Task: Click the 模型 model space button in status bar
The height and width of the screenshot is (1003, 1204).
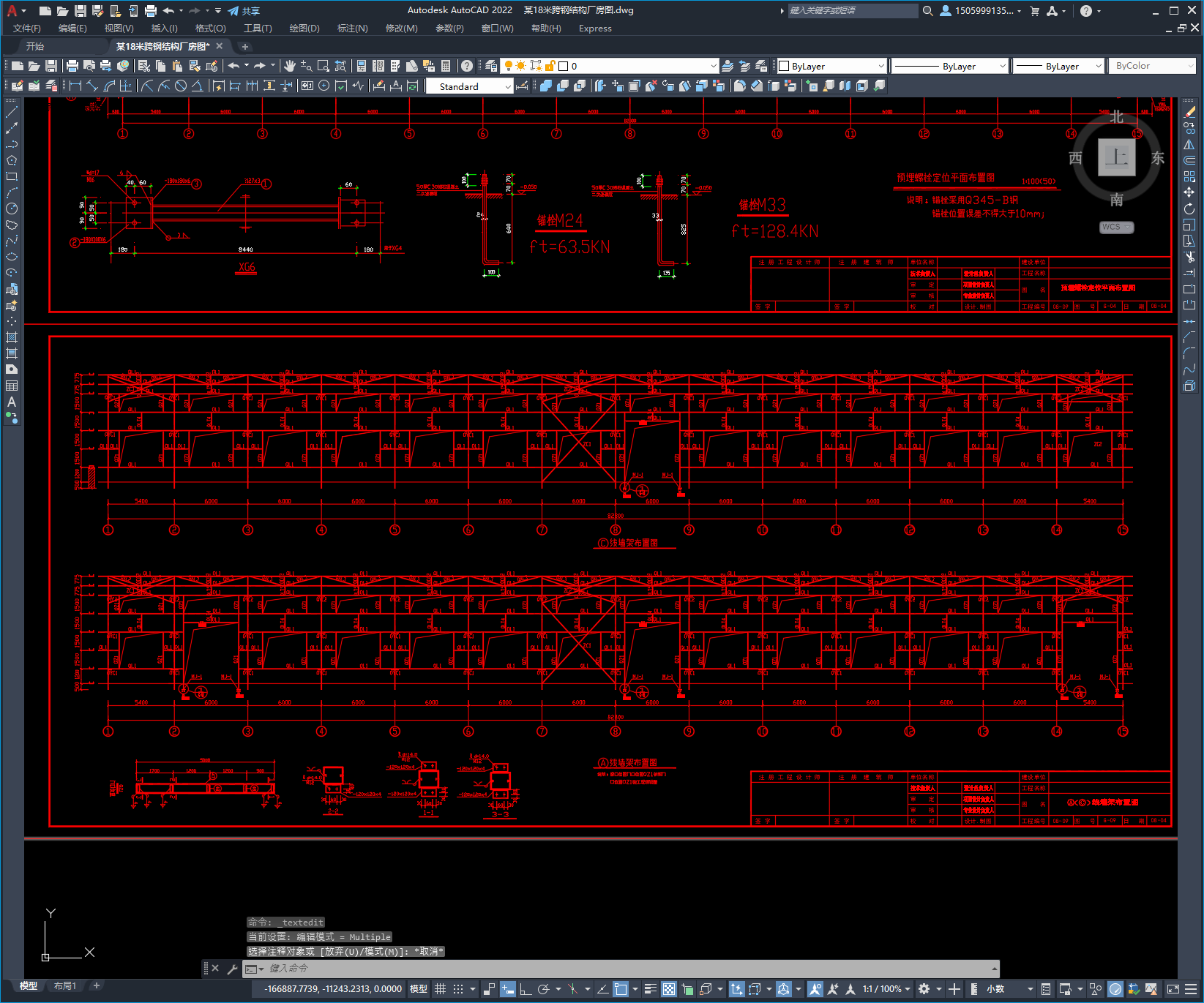Action: point(419,989)
